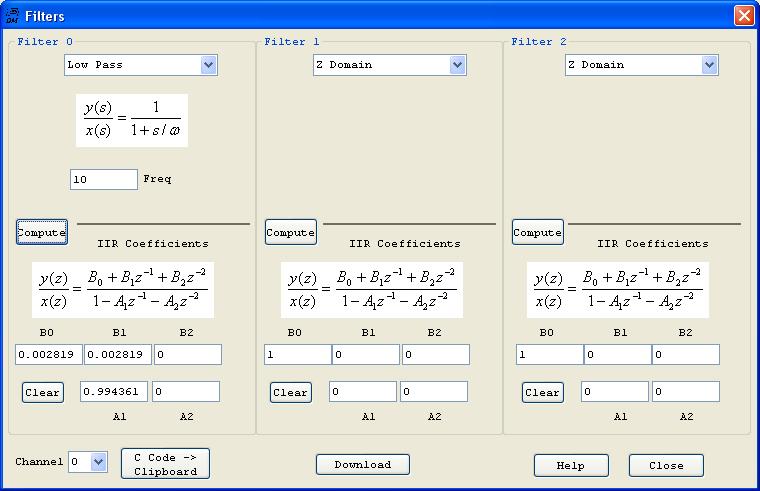
Task: Click the Download button
Action: tap(363, 464)
